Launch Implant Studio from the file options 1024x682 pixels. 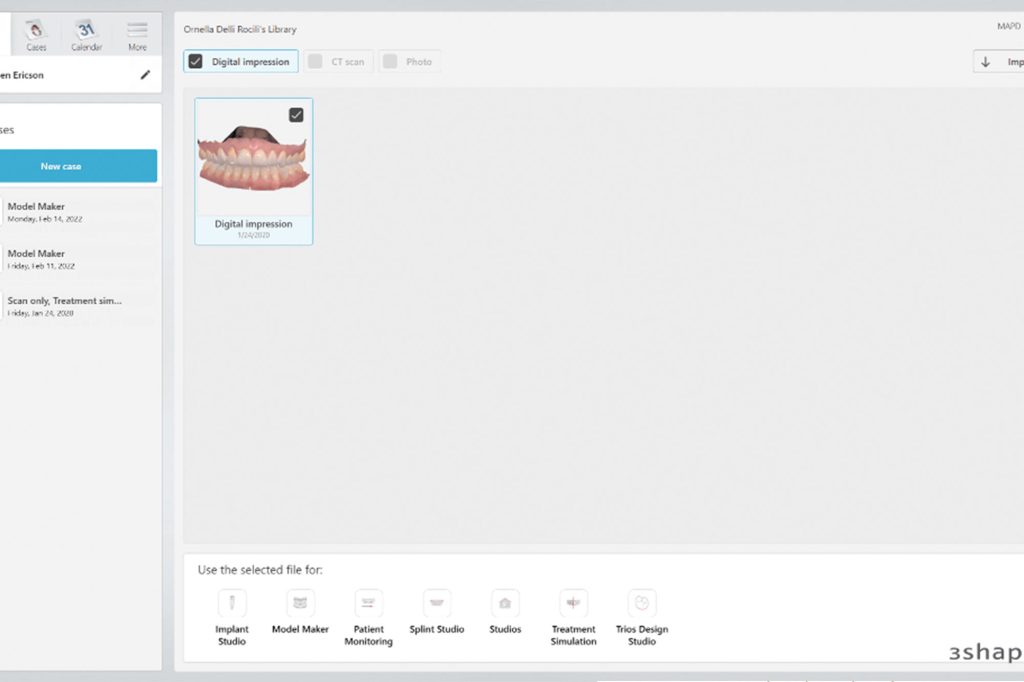tap(231, 612)
